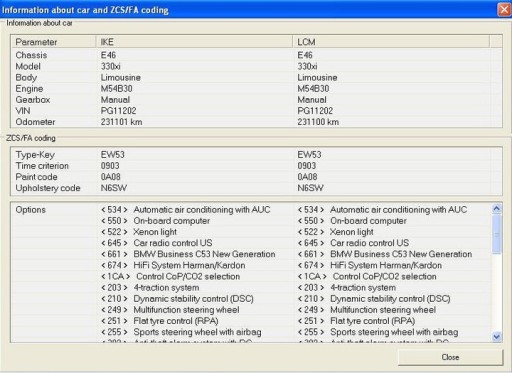Select LCM option 661 BMW Business C53
The width and height of the screenshot is (512, 373).
[x=385, y=254]
